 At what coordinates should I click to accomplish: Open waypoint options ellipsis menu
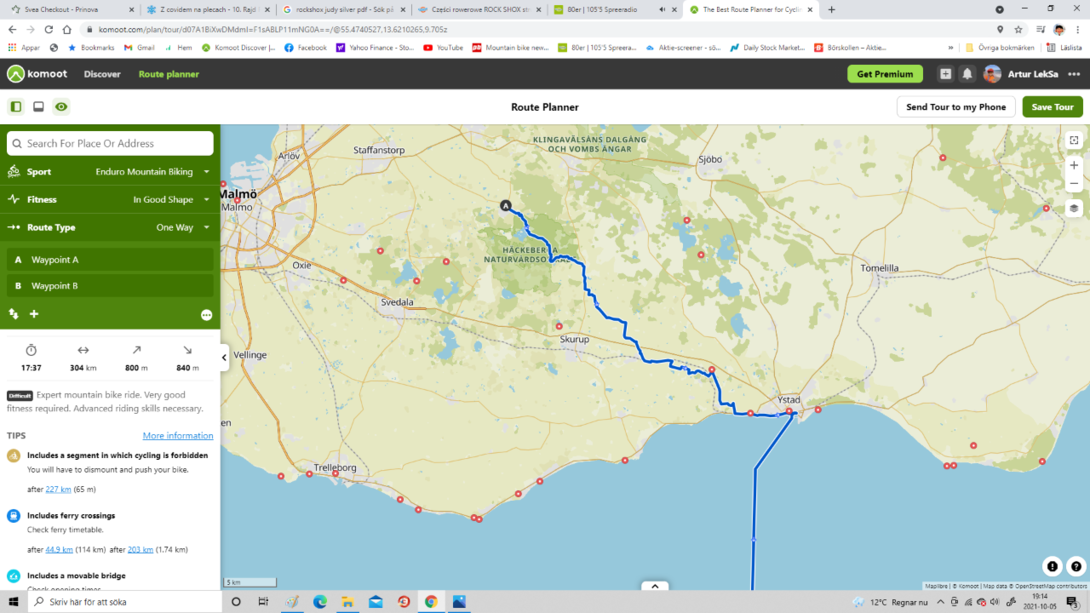[x=206, y=315]
